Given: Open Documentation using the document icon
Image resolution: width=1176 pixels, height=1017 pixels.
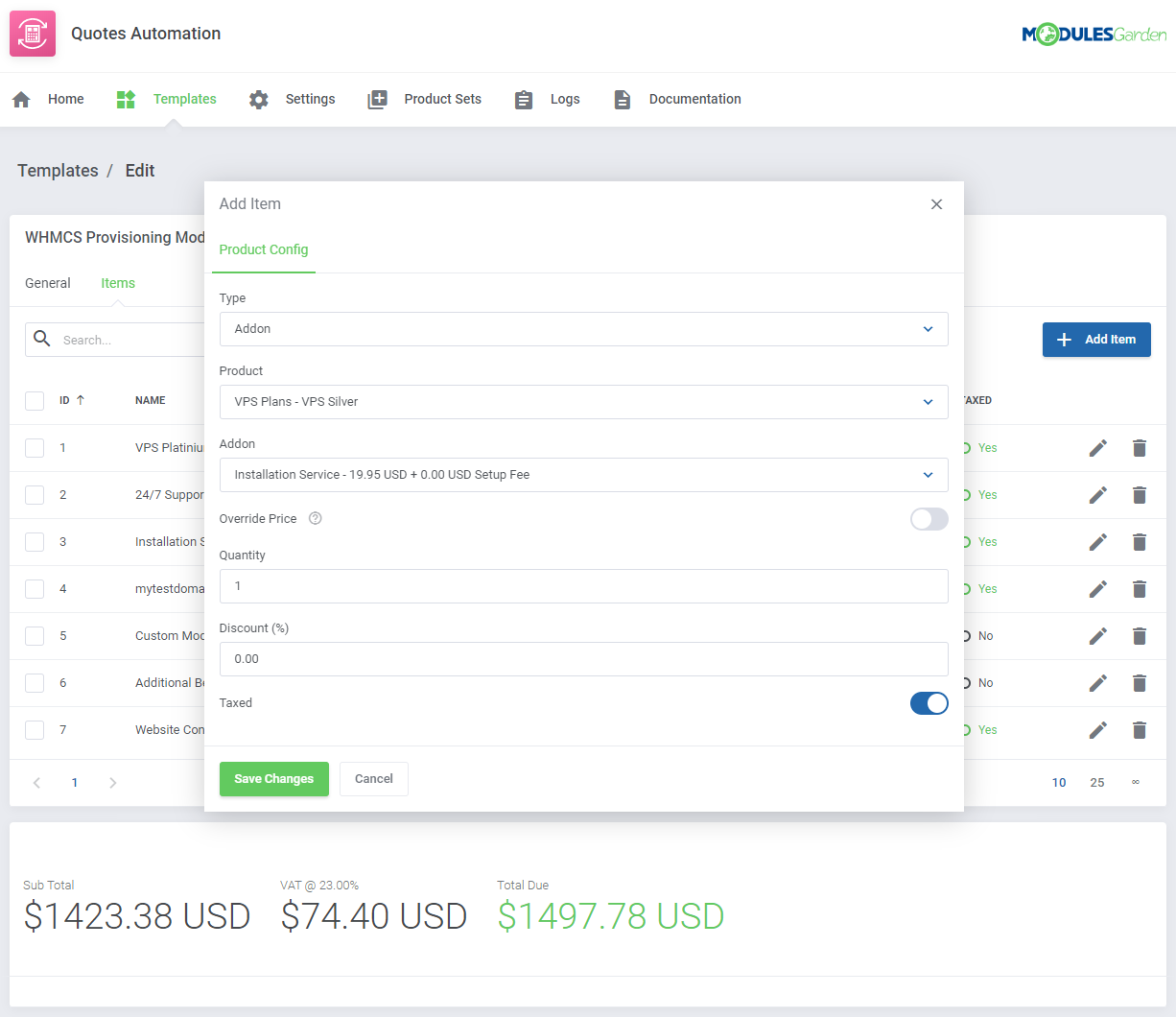Looking at the screenshot, I should tap(622, 98).
